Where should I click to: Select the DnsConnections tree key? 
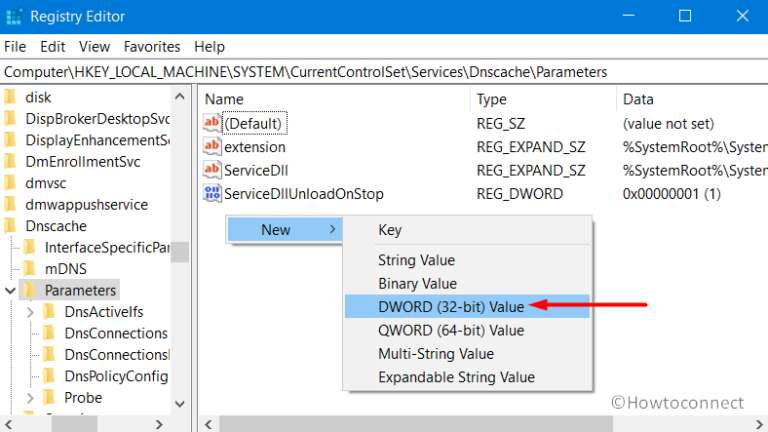click(x=116, y=333)
